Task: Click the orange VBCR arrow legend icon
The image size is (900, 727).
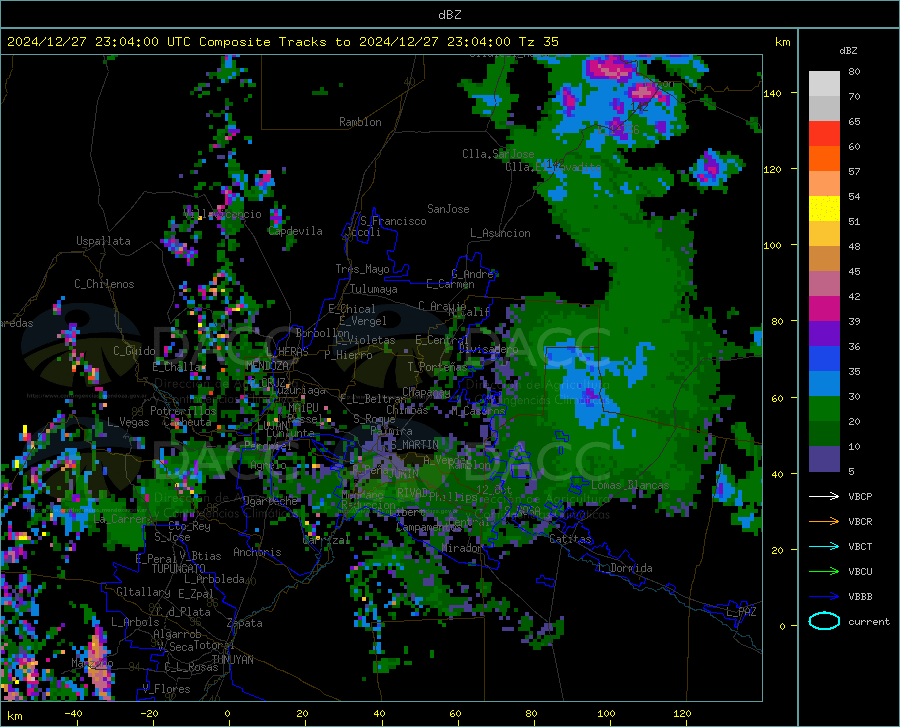Action: [x=824, y=521]
